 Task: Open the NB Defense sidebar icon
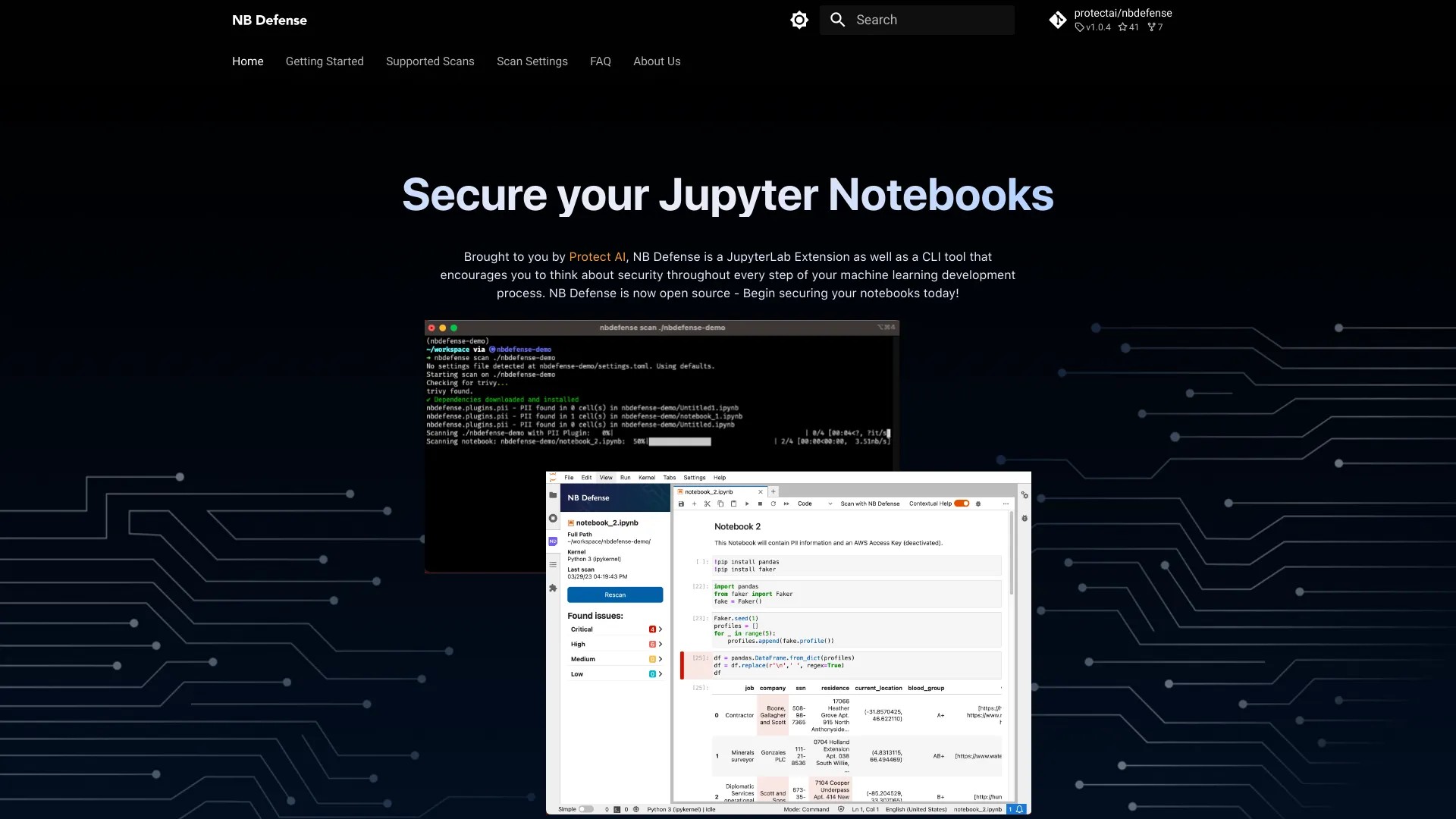tap(553, 541)
